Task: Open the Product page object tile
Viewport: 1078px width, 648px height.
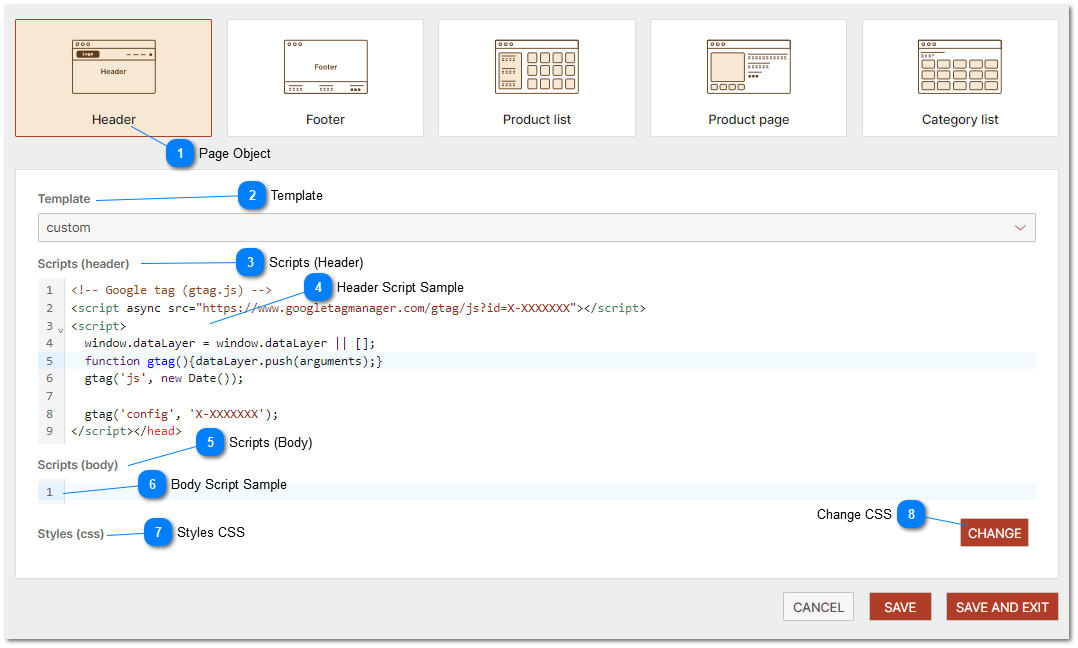Action: pyautogui.click(x=748, y=78)
